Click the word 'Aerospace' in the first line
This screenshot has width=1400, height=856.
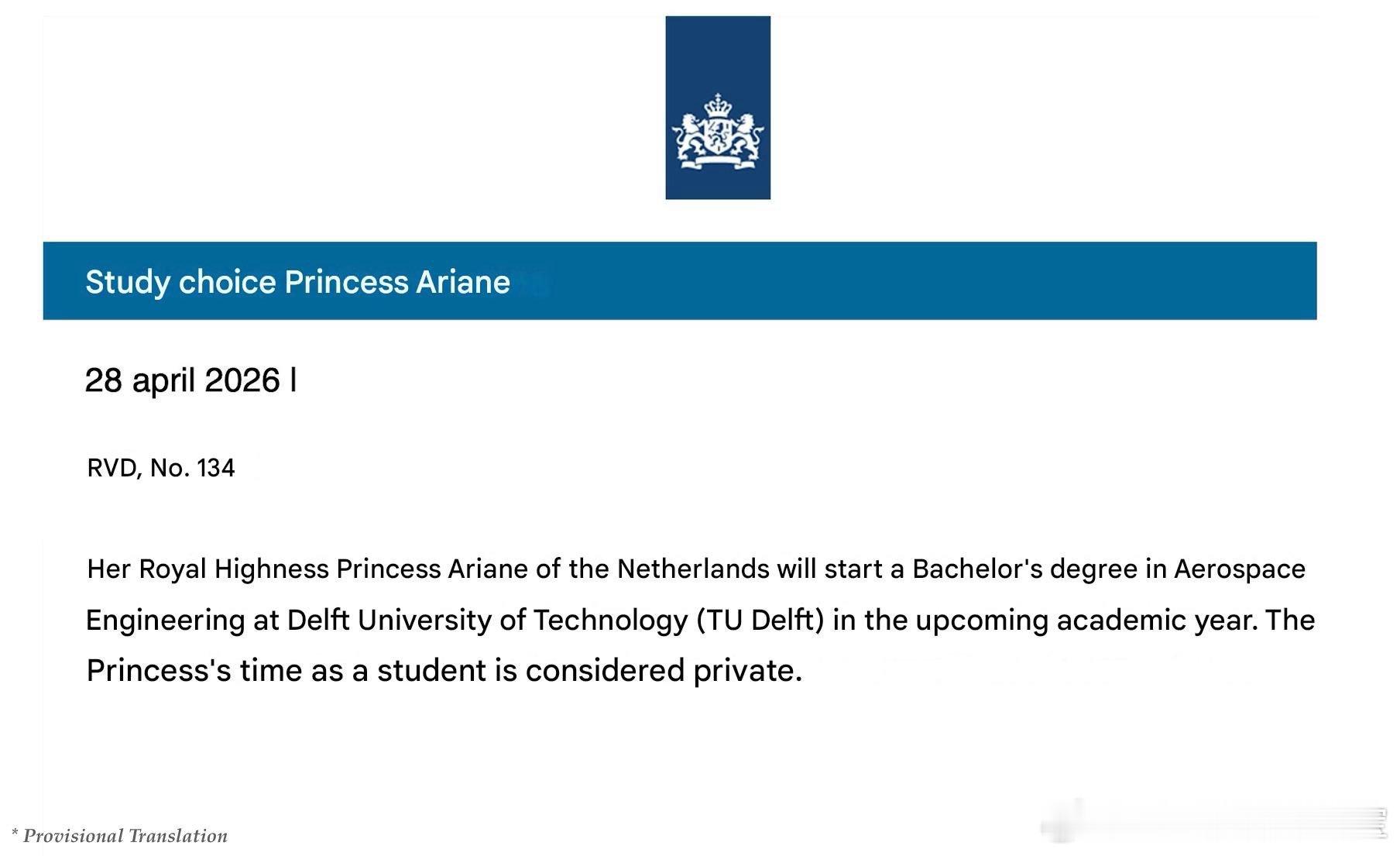1240,569
